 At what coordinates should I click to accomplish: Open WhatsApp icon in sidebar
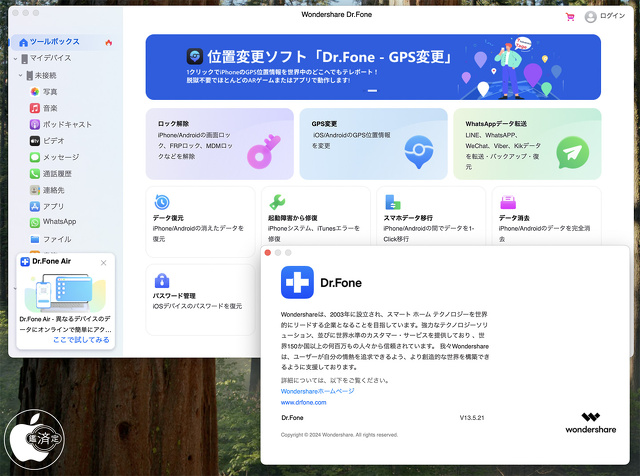35,222
